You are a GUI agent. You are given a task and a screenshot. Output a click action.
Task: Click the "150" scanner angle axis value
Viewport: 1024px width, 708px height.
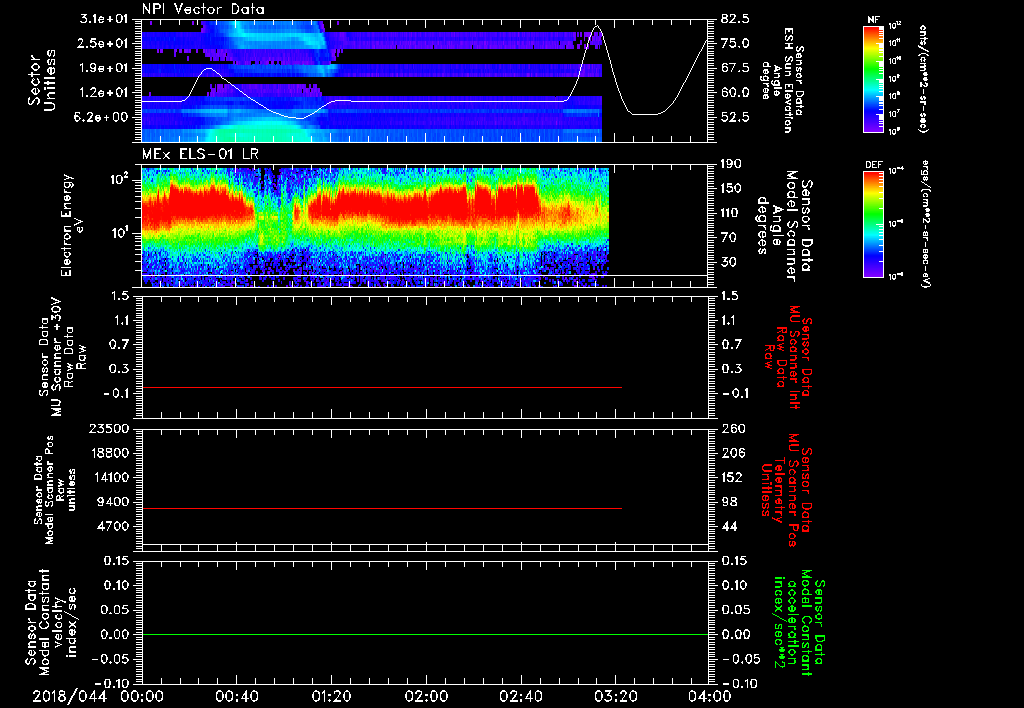point(733,188)
